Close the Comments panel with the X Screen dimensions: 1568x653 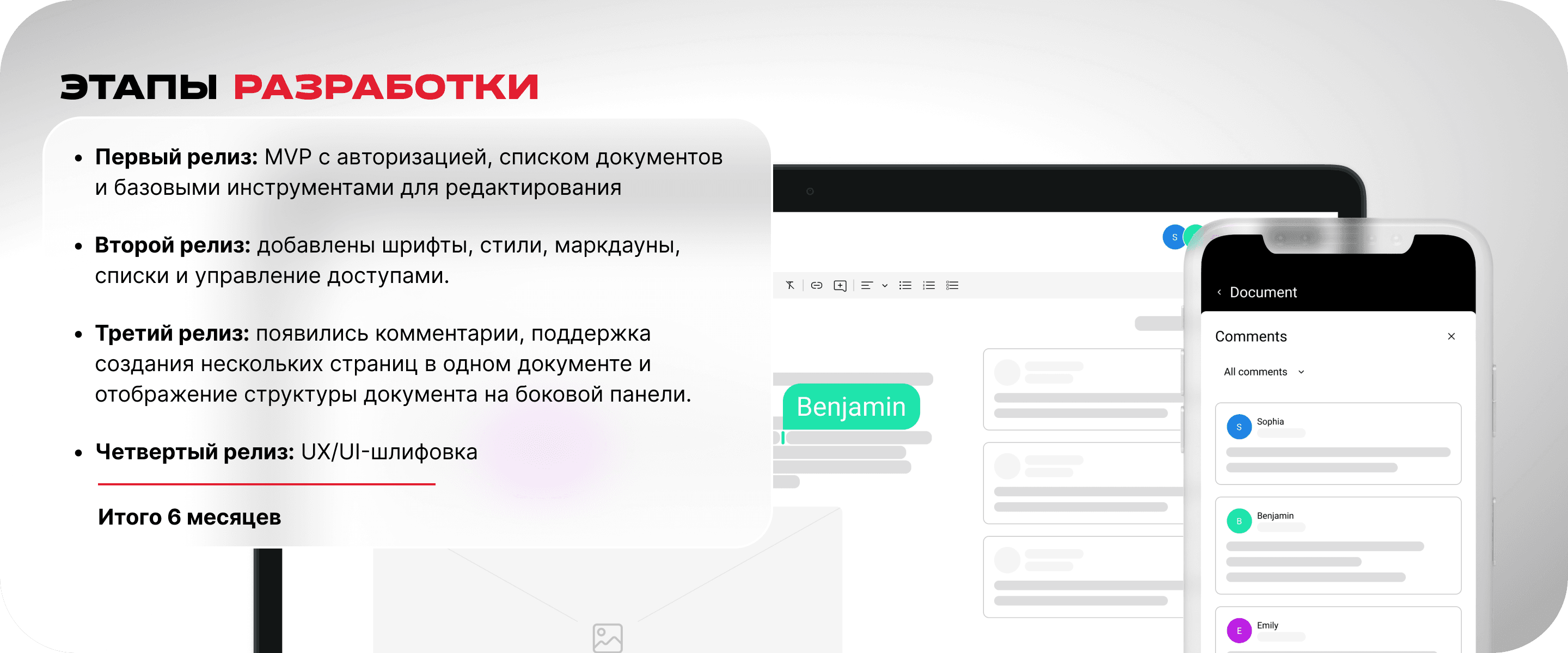(1451, 336)
